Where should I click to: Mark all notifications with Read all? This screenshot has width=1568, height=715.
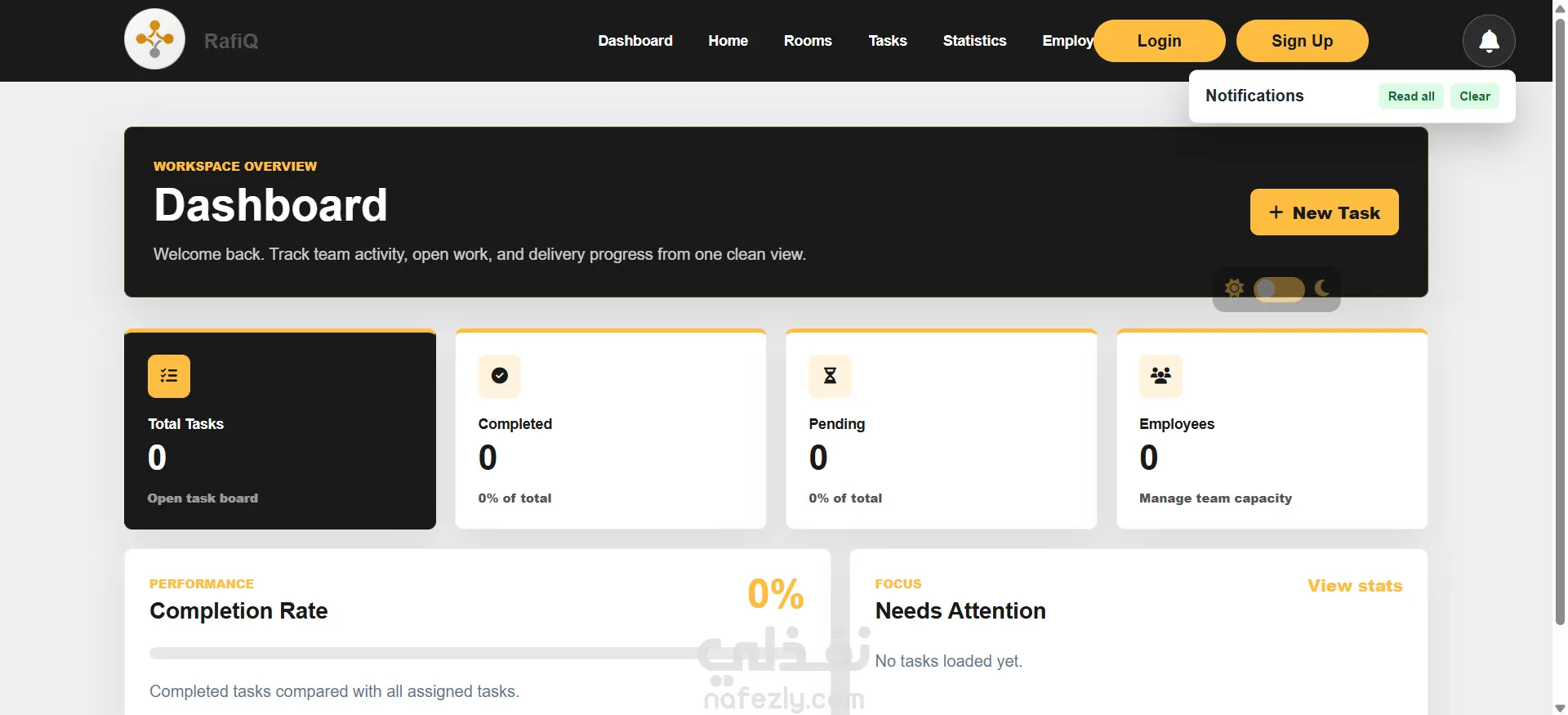click(1411, 96)
